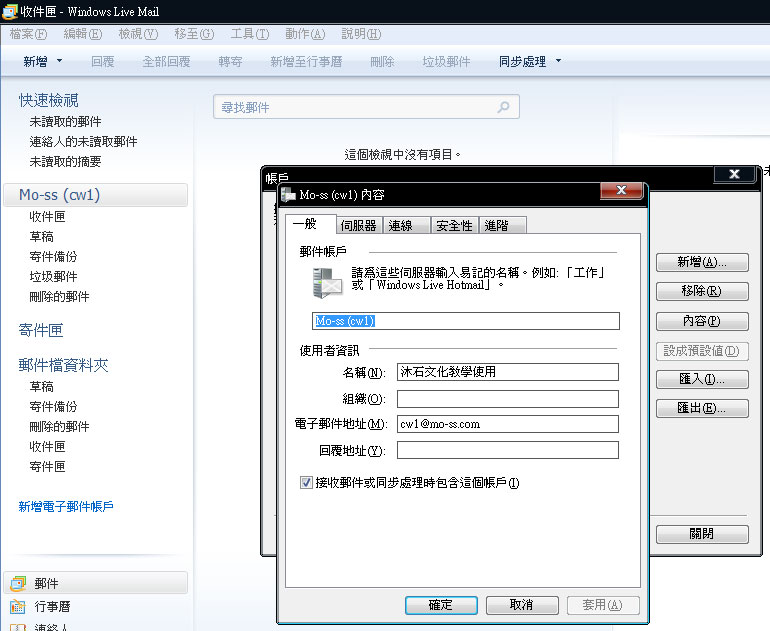Click the Windows Live Mail title bar icon

(9, 11)
